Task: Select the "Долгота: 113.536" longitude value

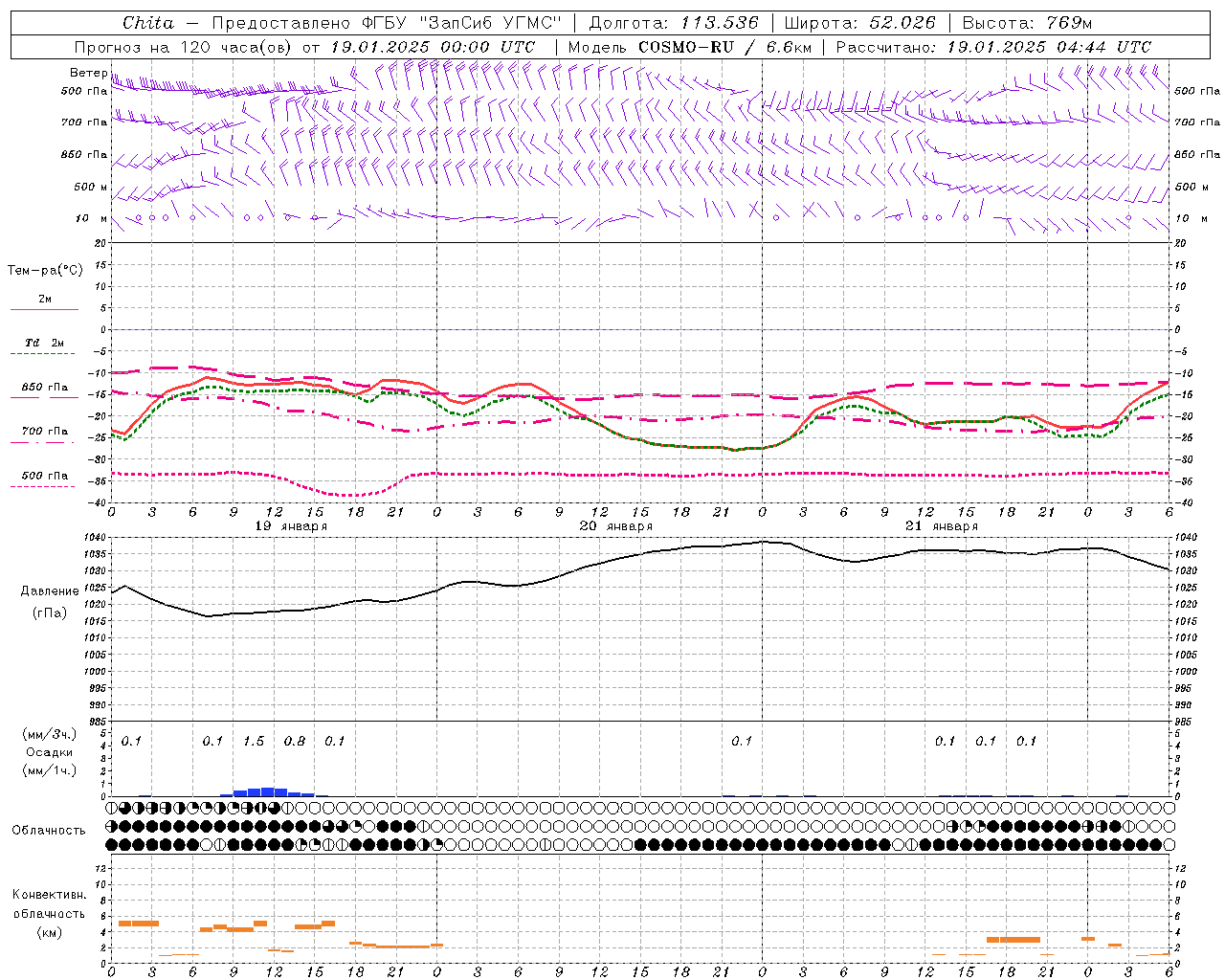Action: 674,23
